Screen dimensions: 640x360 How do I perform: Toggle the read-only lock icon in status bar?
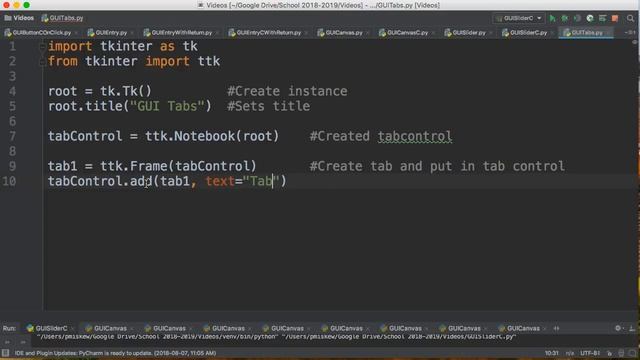(x=609, y=353)
